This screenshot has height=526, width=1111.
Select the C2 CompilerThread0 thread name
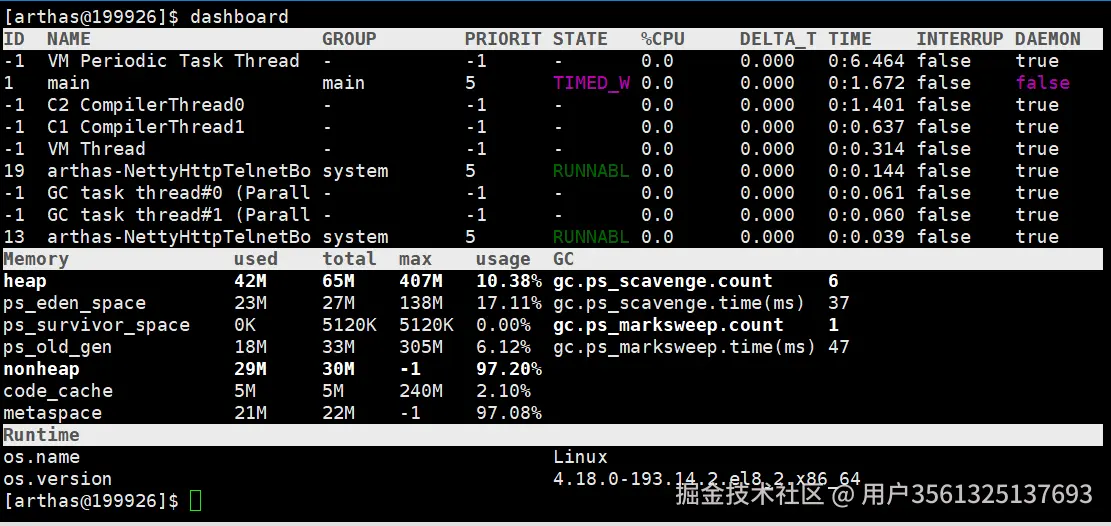[146, 105]
